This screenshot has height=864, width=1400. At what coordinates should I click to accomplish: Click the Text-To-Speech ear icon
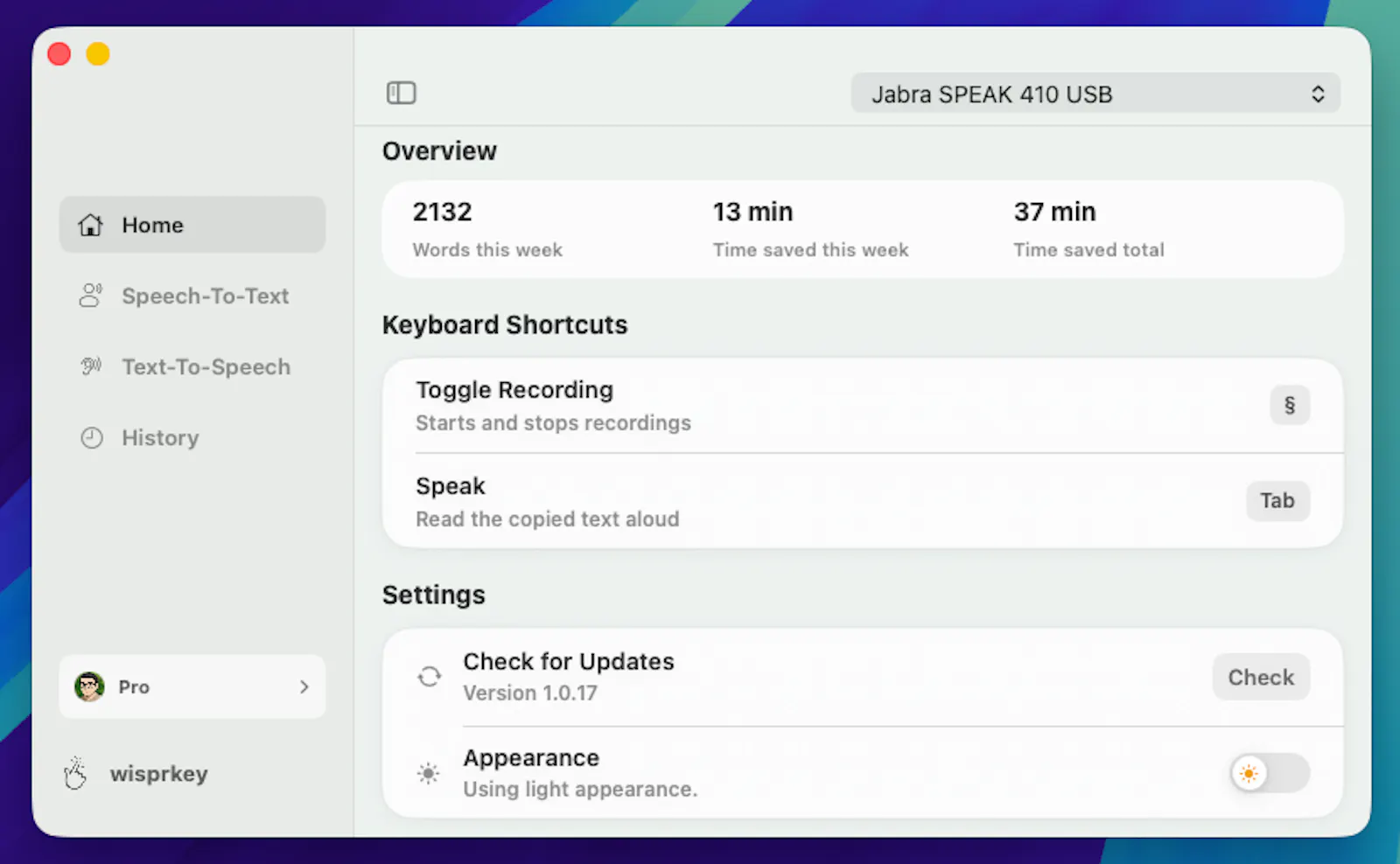coord(91,366)
